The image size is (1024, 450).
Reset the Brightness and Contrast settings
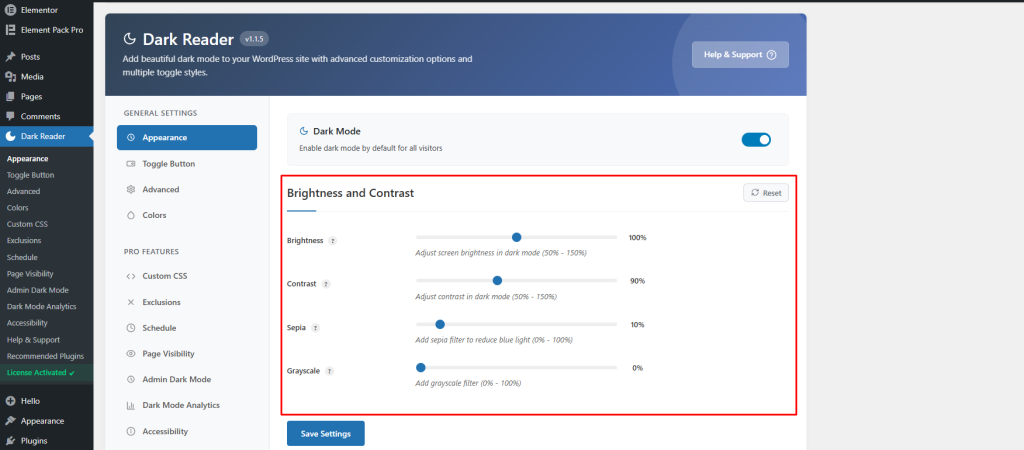pos(766,193)
